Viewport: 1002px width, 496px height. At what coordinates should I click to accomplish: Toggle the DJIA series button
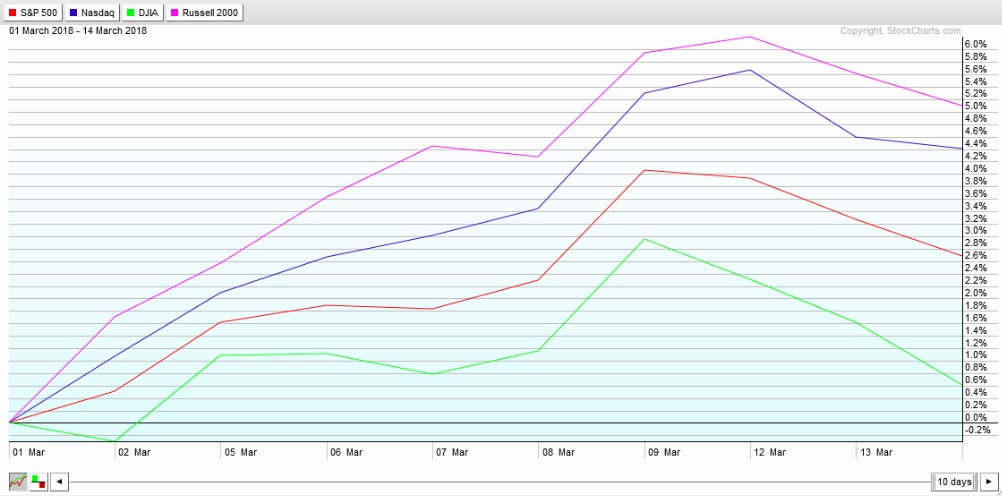click(x=143, y=12)
